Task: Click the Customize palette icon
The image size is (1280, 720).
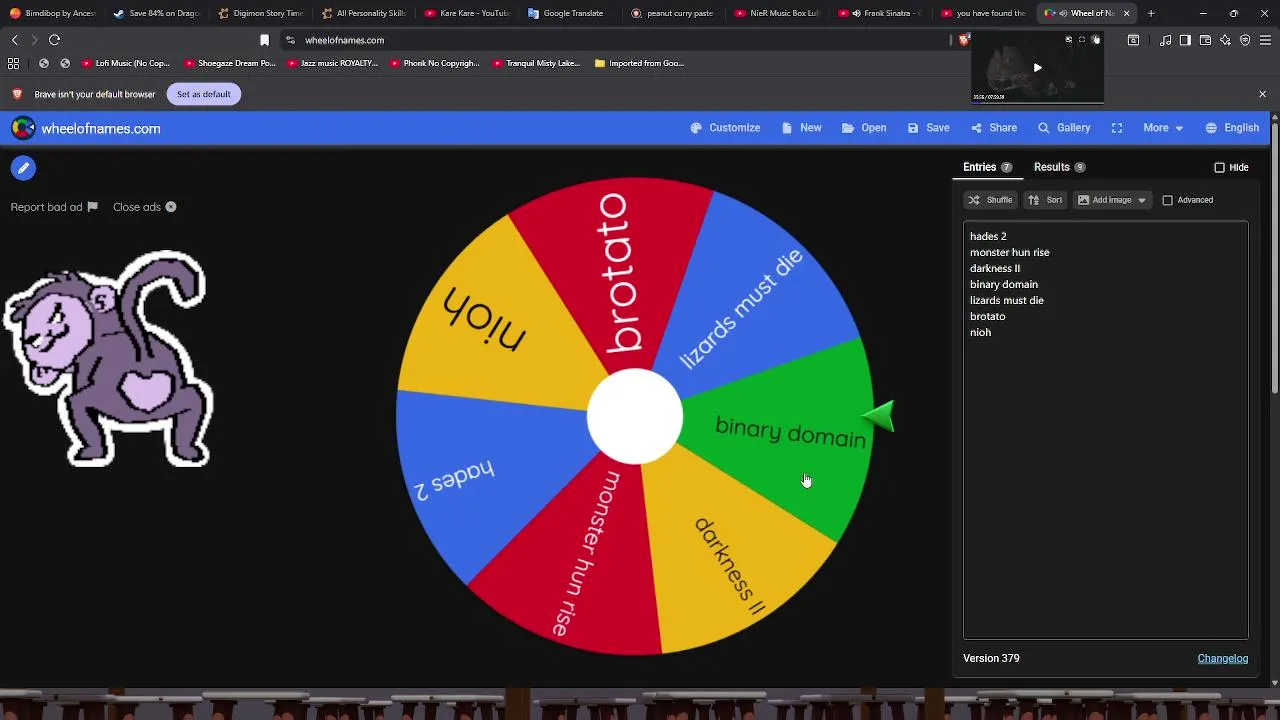Action: click(697, 128)
